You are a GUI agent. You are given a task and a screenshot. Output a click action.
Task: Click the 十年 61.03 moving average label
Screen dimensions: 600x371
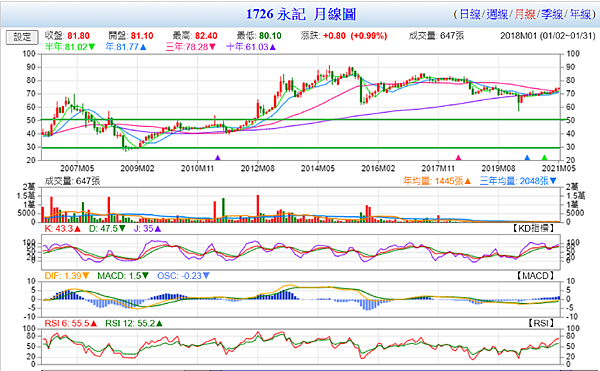click(x=251, y=47)
